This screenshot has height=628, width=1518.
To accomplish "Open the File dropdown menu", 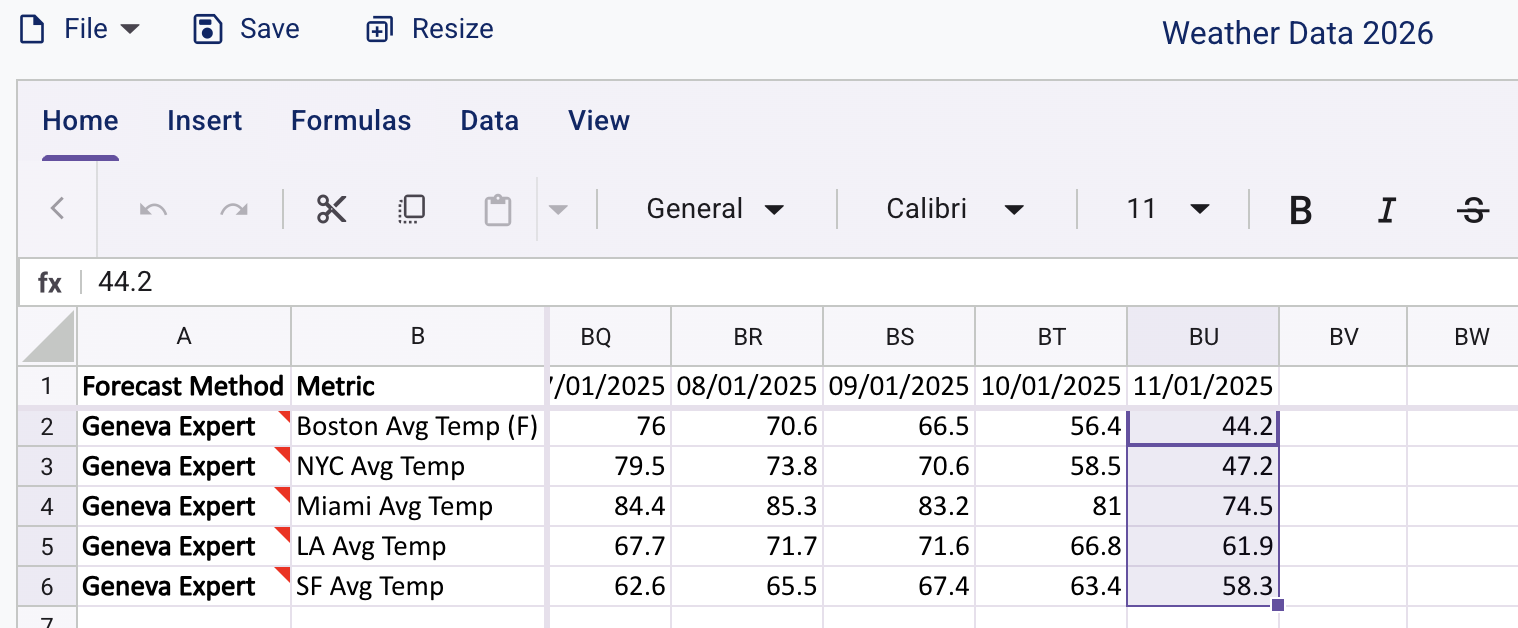I will 82,29.
